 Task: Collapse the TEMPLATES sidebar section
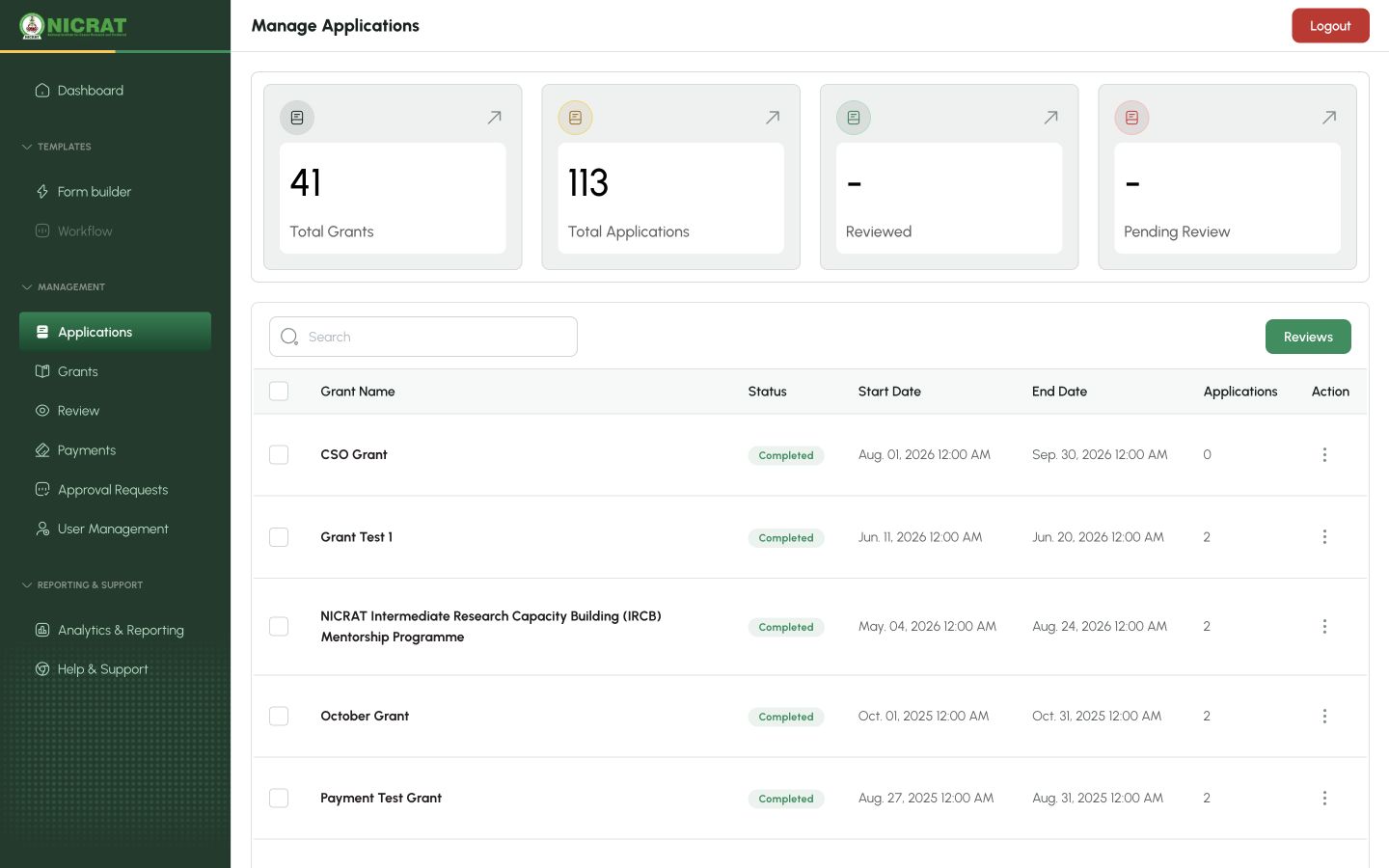click(57, 147)
